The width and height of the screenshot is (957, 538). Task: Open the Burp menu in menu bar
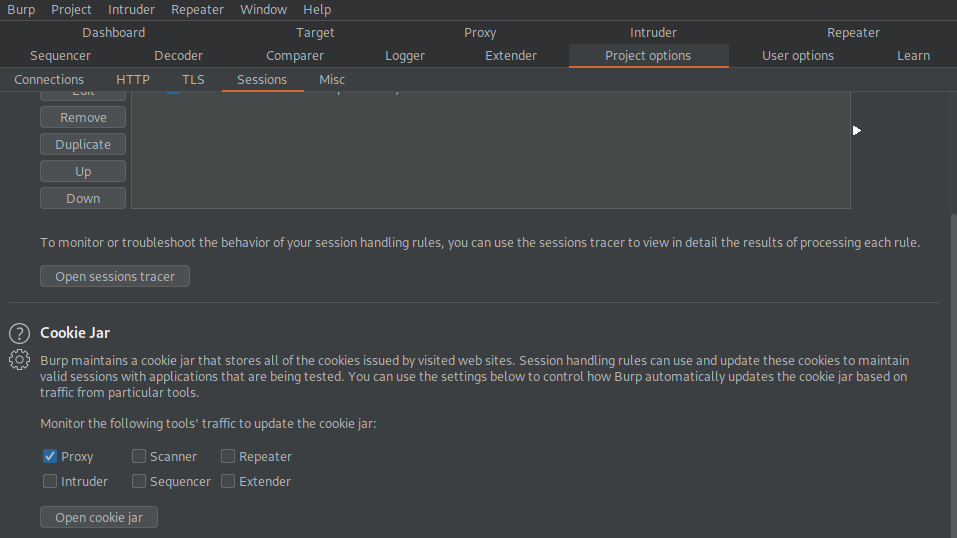click(21, 9)
